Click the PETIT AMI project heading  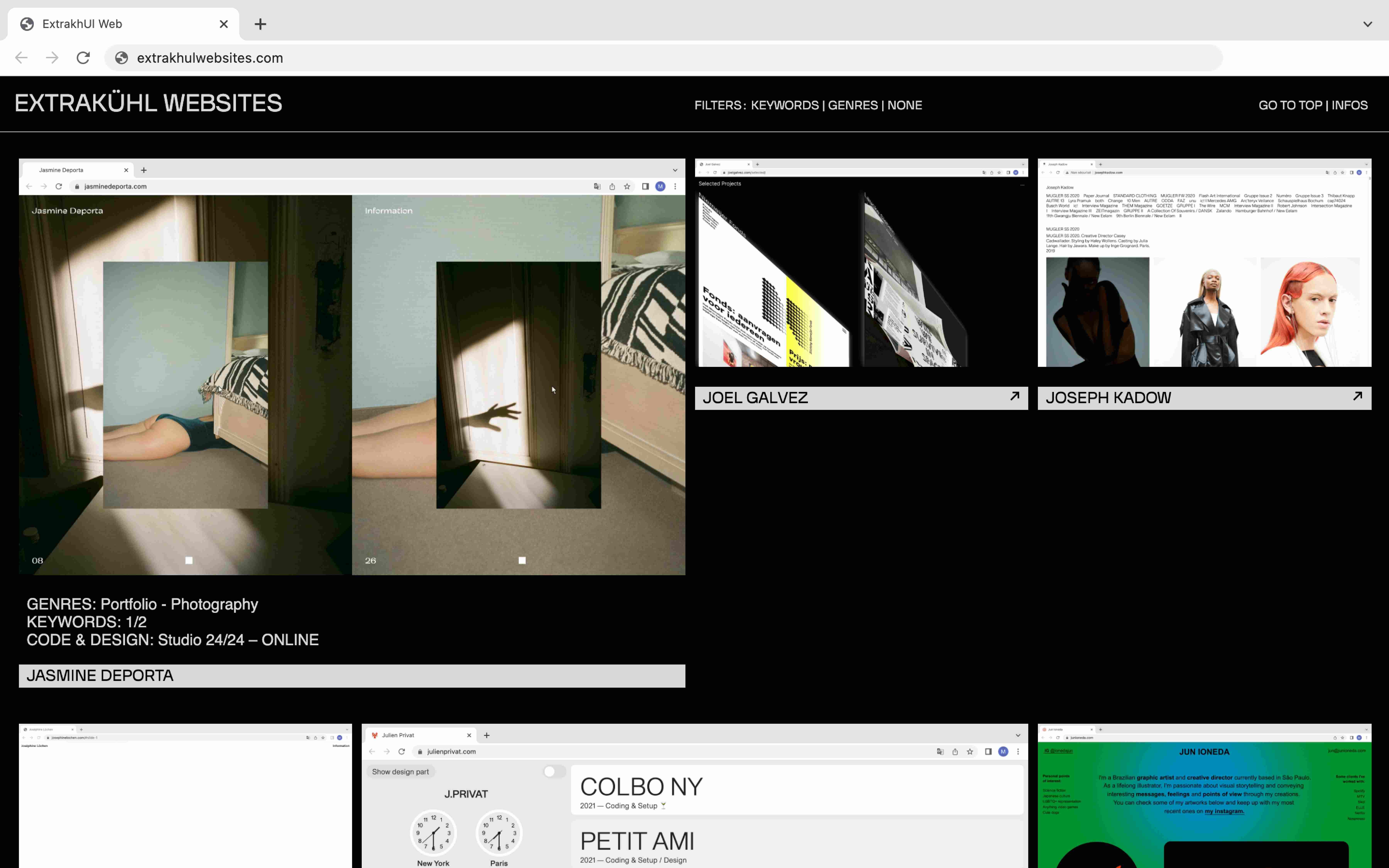[x=637, y=842]
